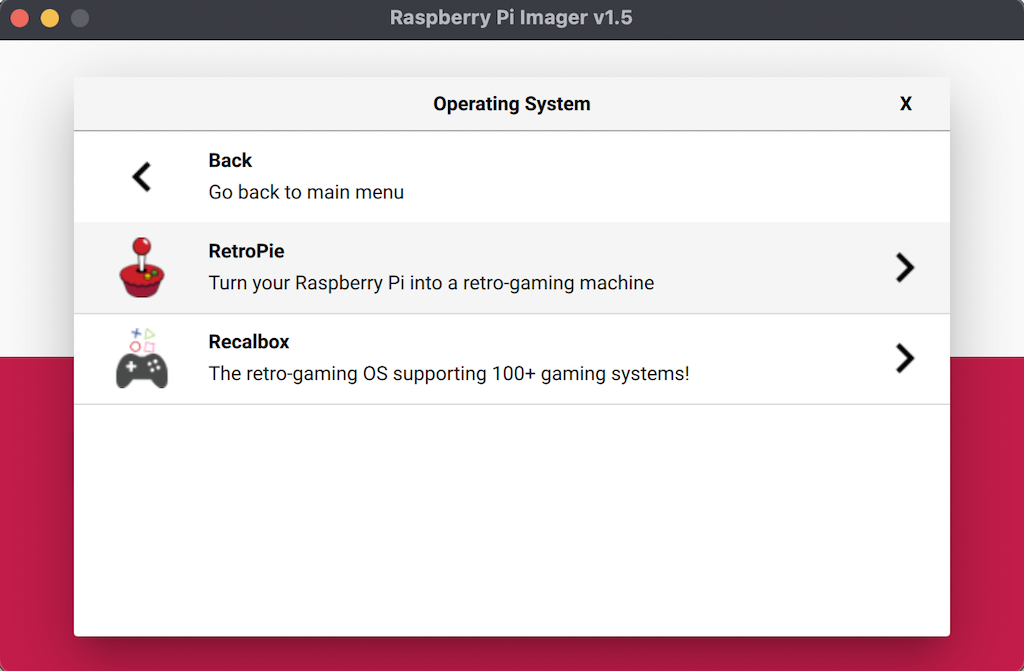Screen dimensions: 1024x671
Task: Select the Recalbox title text
Action: tap(249, 342)
